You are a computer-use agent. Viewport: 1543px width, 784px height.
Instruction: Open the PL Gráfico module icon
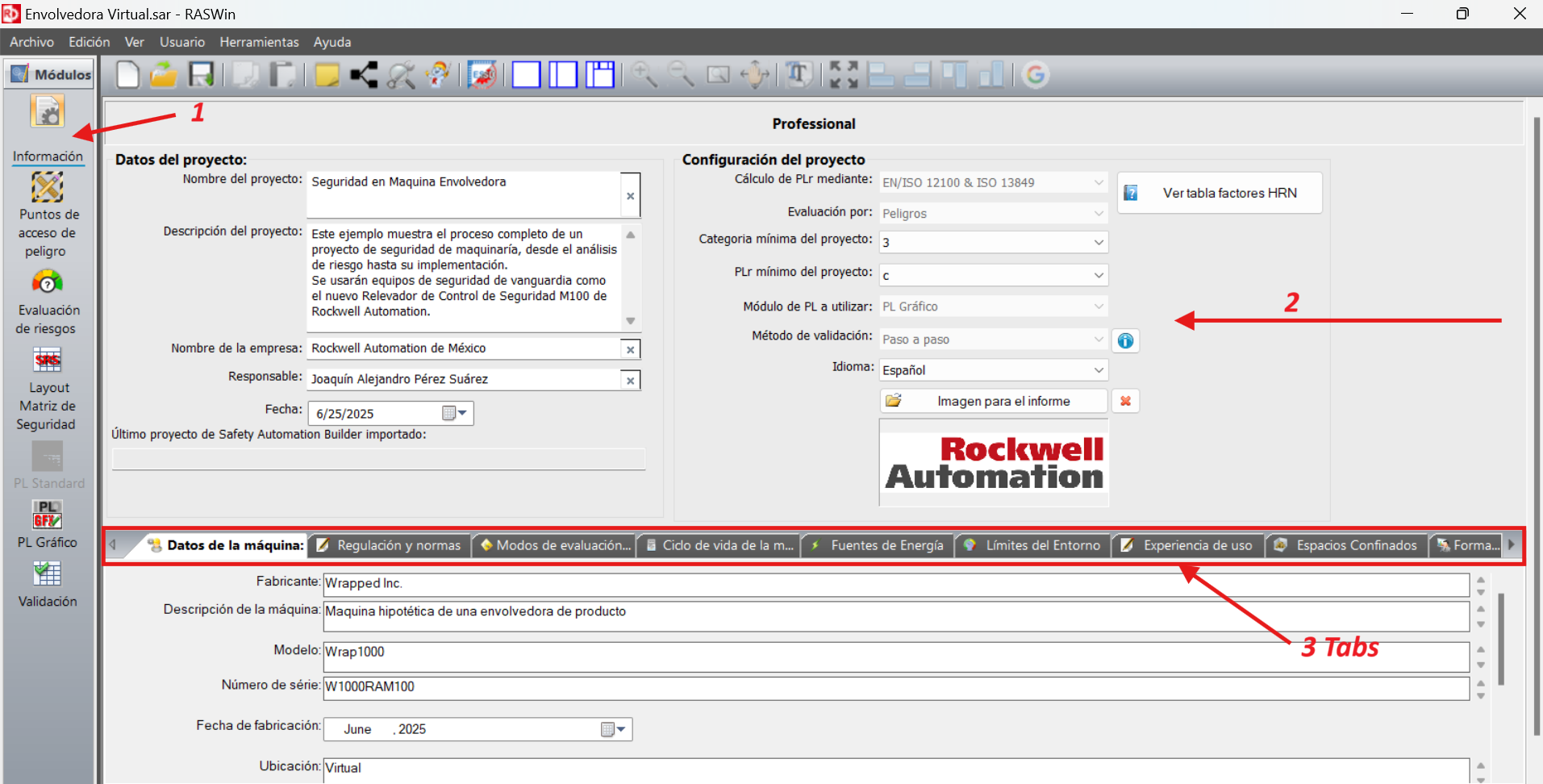point(48,515)
